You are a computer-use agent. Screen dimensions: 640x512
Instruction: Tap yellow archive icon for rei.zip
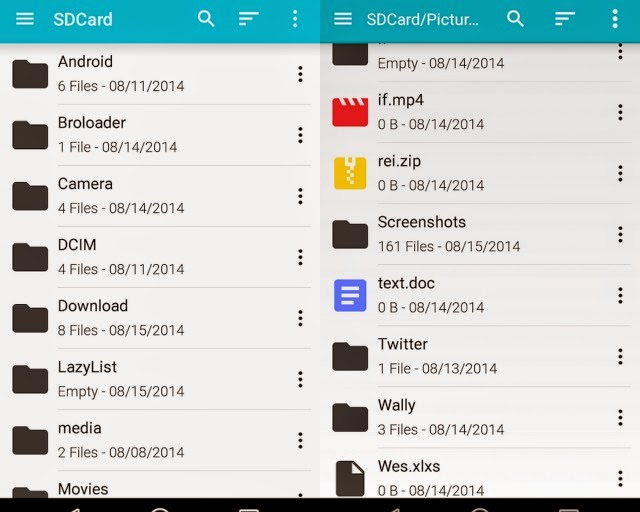350,174
